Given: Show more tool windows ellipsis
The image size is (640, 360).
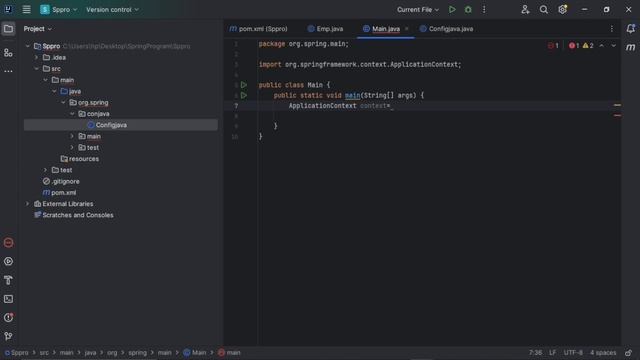Looking at the screenshot, I should [x=8, y=71].
